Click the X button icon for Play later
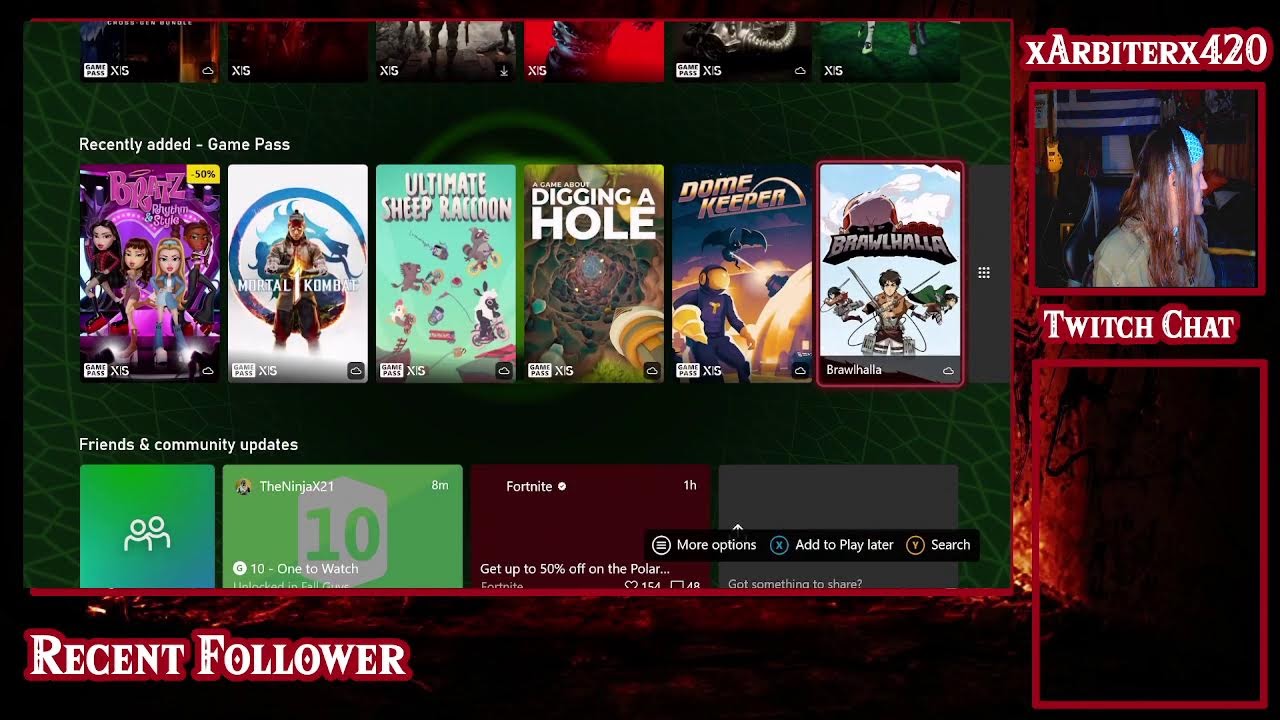 coord(779,545)
